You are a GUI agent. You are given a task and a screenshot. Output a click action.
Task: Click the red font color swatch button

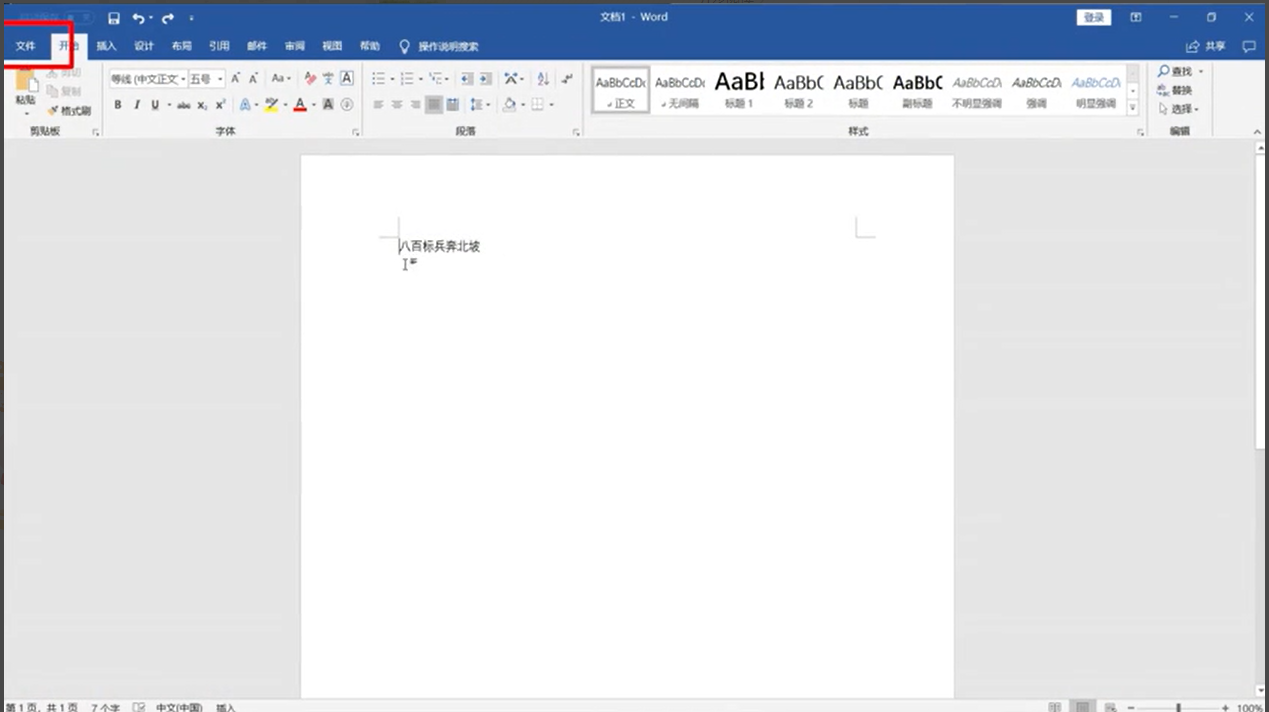coord(299,105)
